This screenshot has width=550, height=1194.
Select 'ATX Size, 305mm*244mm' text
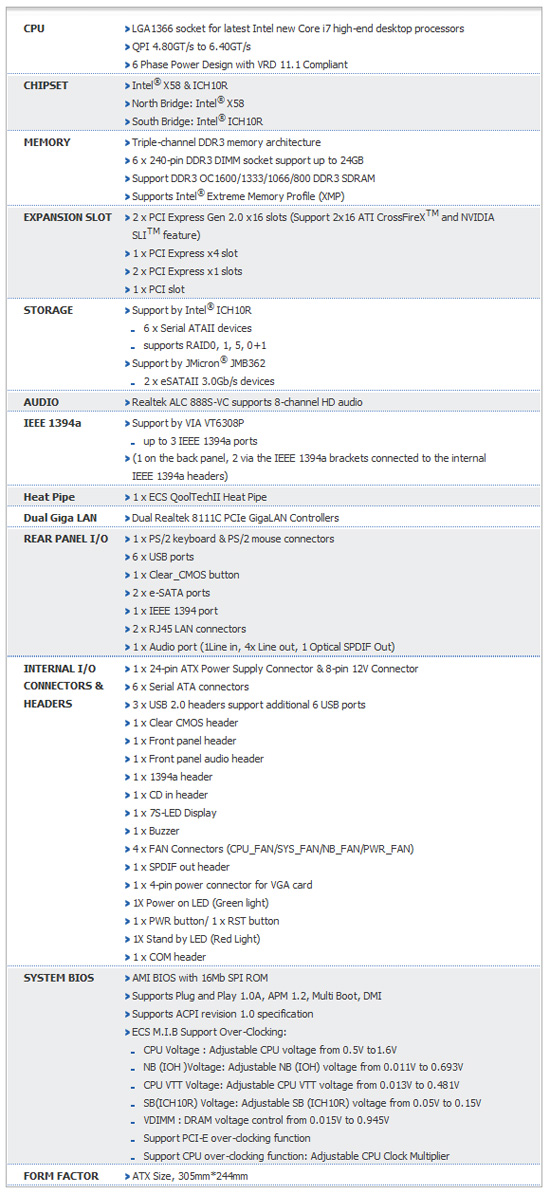pyautogui.click(x=190, y=1176)
